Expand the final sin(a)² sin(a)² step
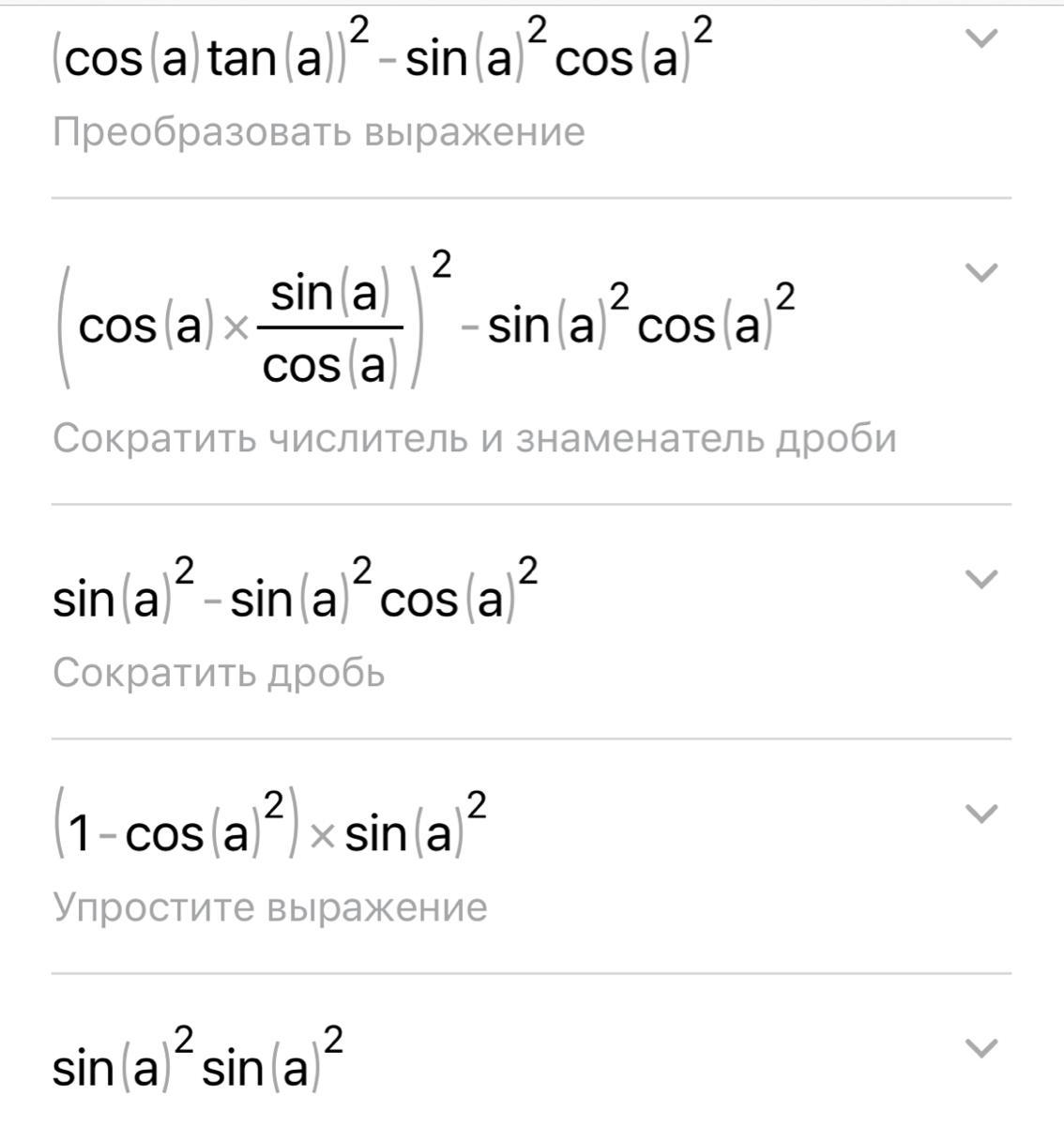The image size is (1064, 1126). tap(980, 1047)
